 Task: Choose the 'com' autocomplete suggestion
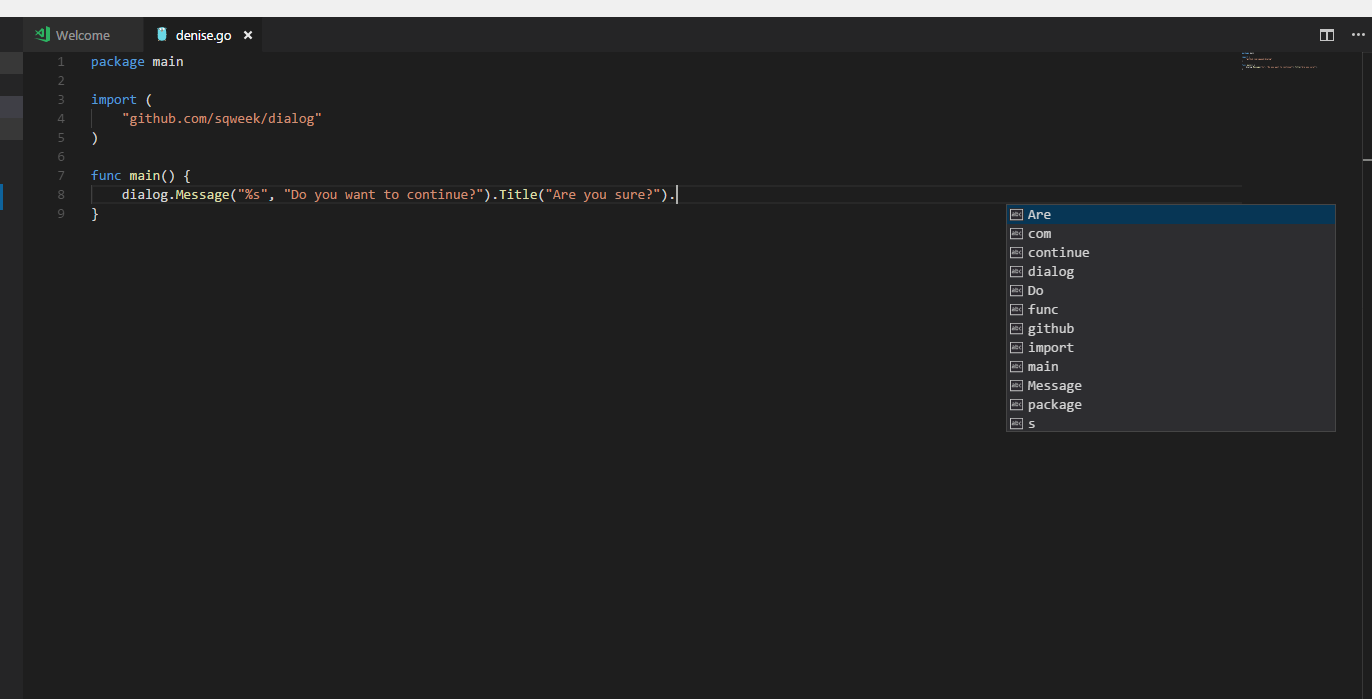1170,233
